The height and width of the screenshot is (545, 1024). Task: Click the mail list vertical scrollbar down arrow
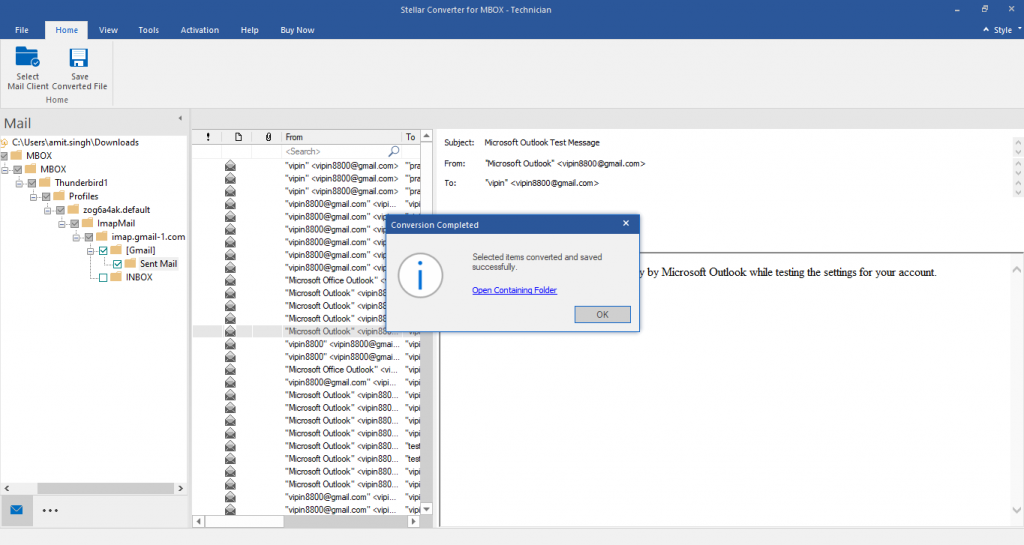426,509
